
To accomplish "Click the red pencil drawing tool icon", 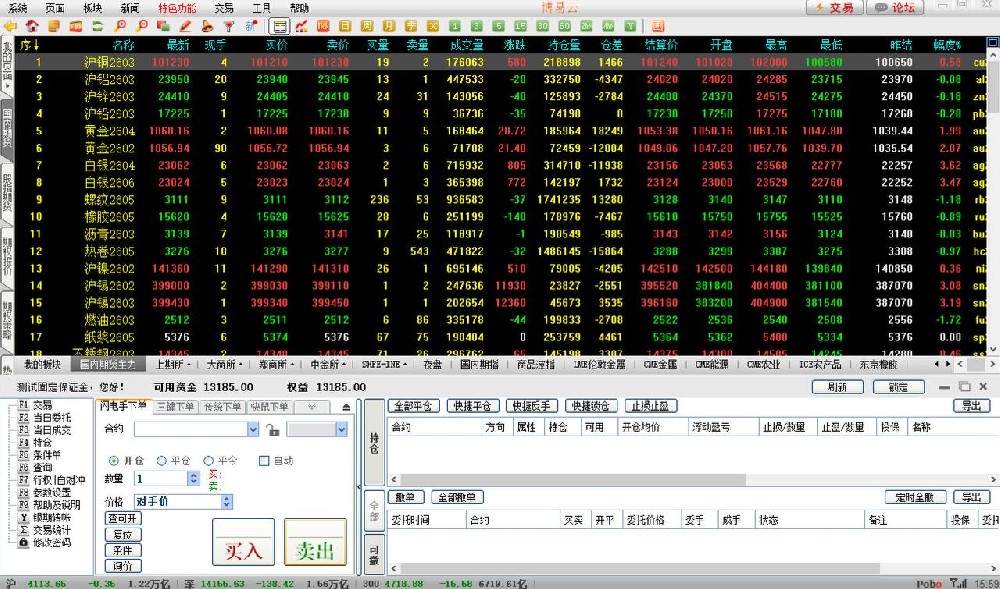I will pyautogui.click(x=185, y=25).
